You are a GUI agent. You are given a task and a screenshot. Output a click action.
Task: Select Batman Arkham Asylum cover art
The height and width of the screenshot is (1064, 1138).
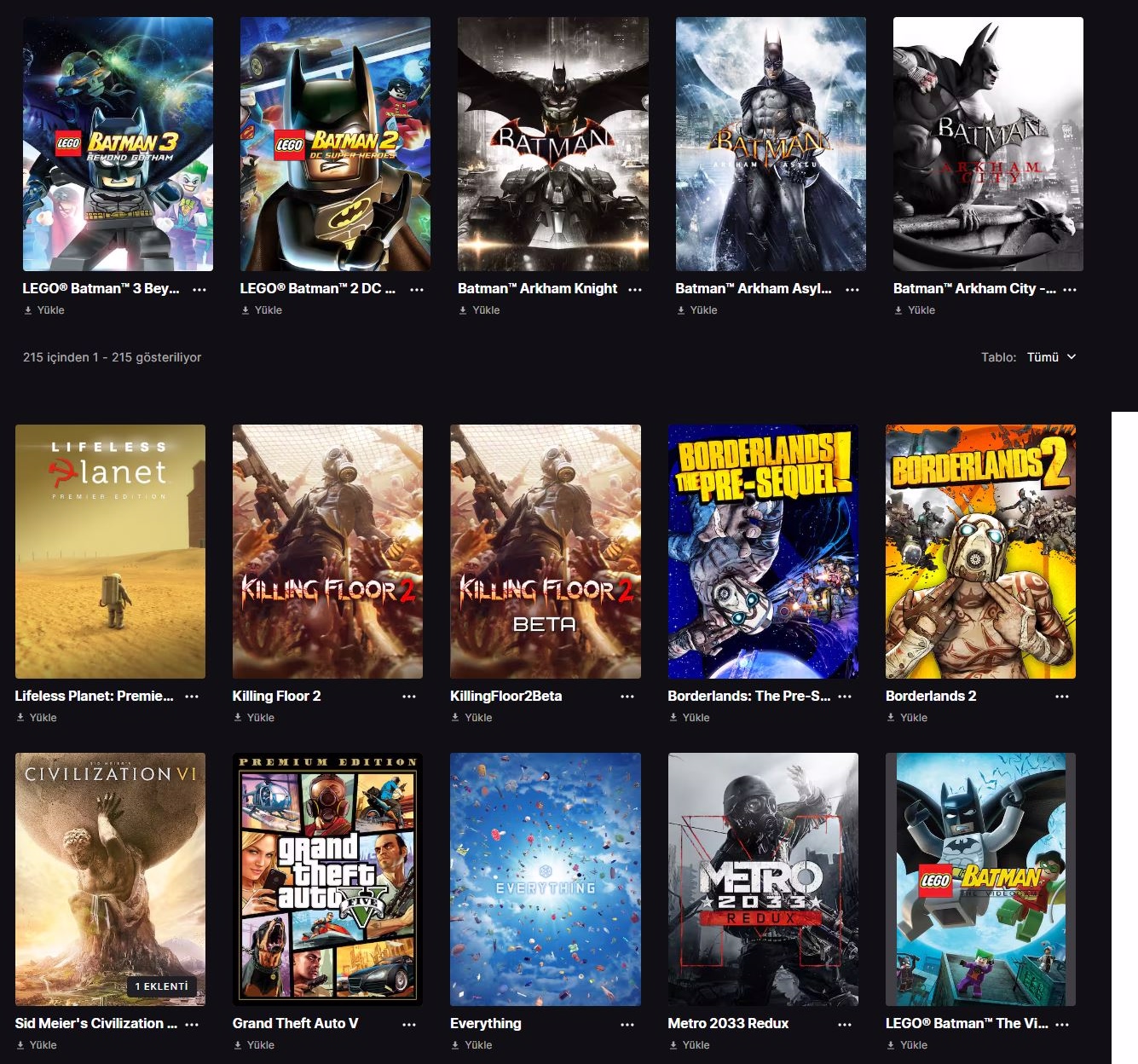pyautogui.click(x=771, y=144)
